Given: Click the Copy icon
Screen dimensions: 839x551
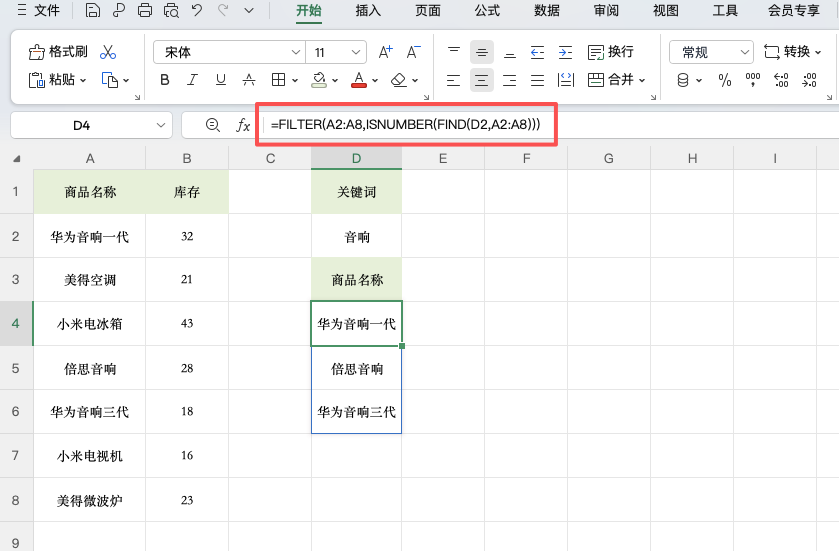Looking at the screenshot, I should point(110,80).
